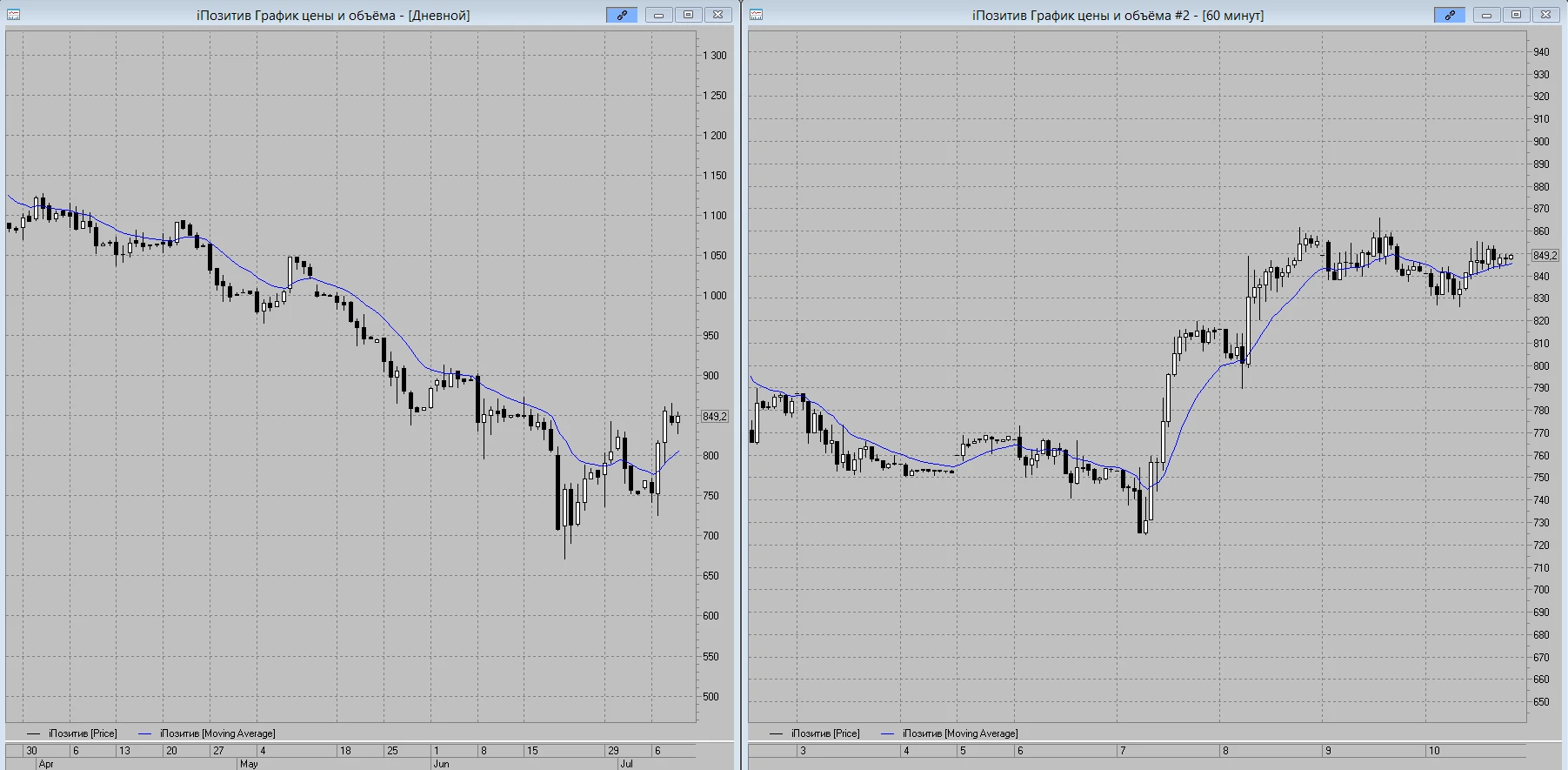
Task: Click the 5 day marker on the hourly time axis
Action: (x=963, y=751)
